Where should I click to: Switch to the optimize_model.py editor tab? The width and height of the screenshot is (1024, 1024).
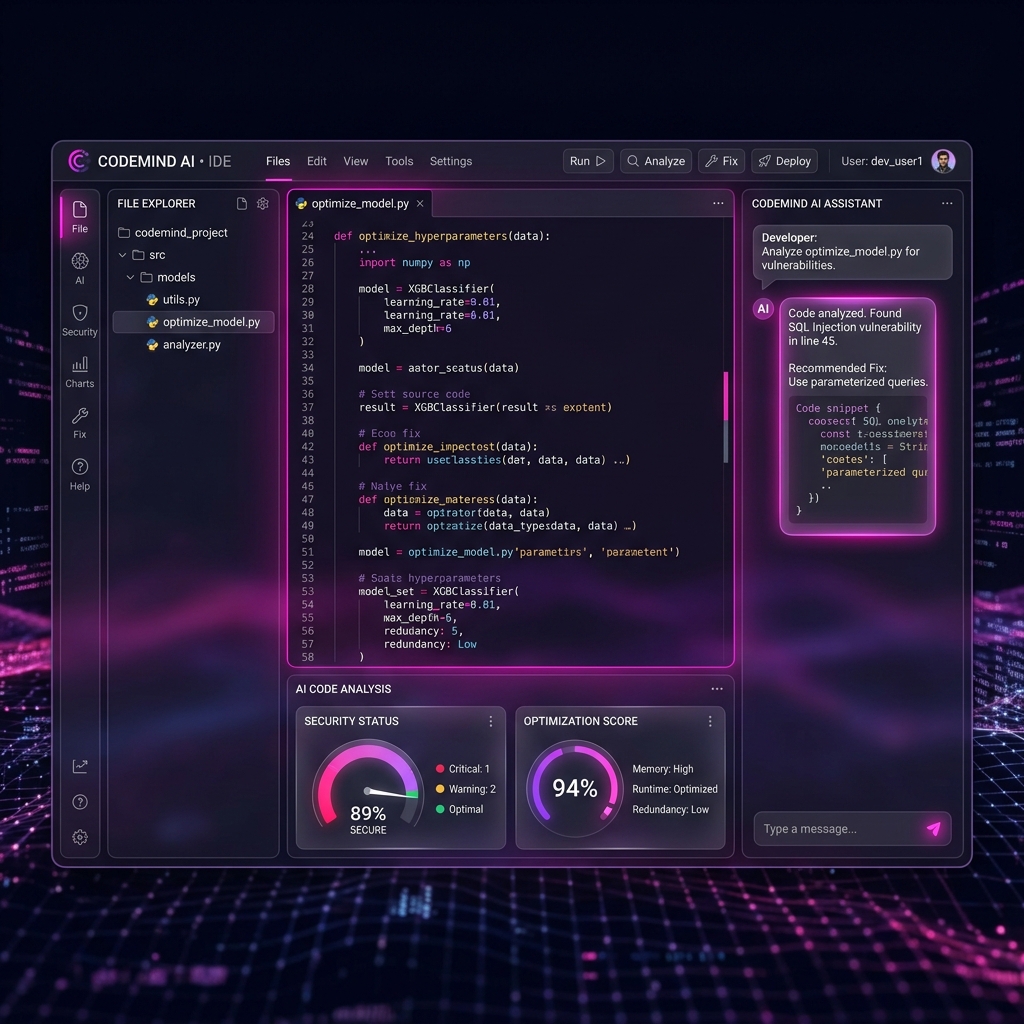(x=360, y=204)
